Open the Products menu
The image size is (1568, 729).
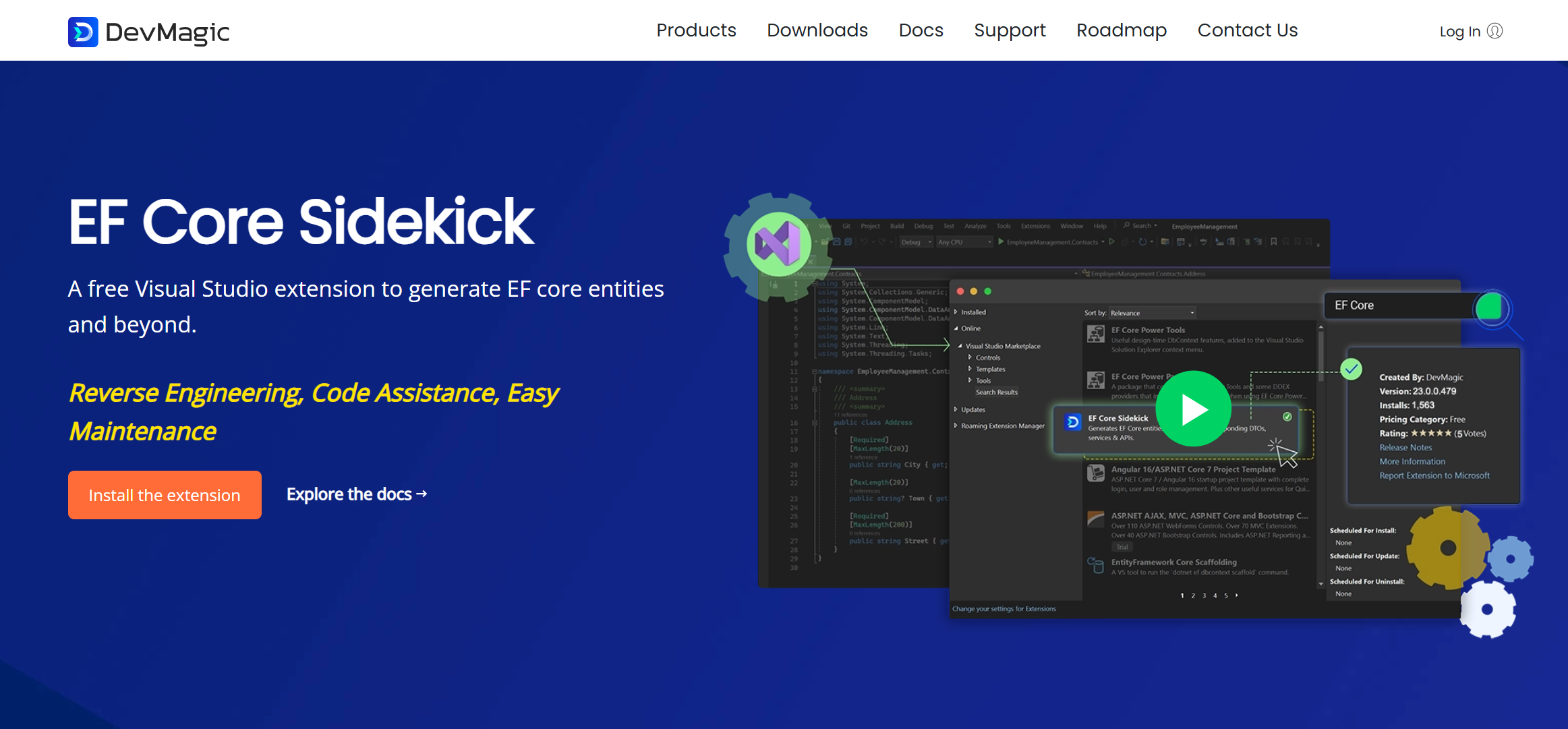click(x=696, y=30)
